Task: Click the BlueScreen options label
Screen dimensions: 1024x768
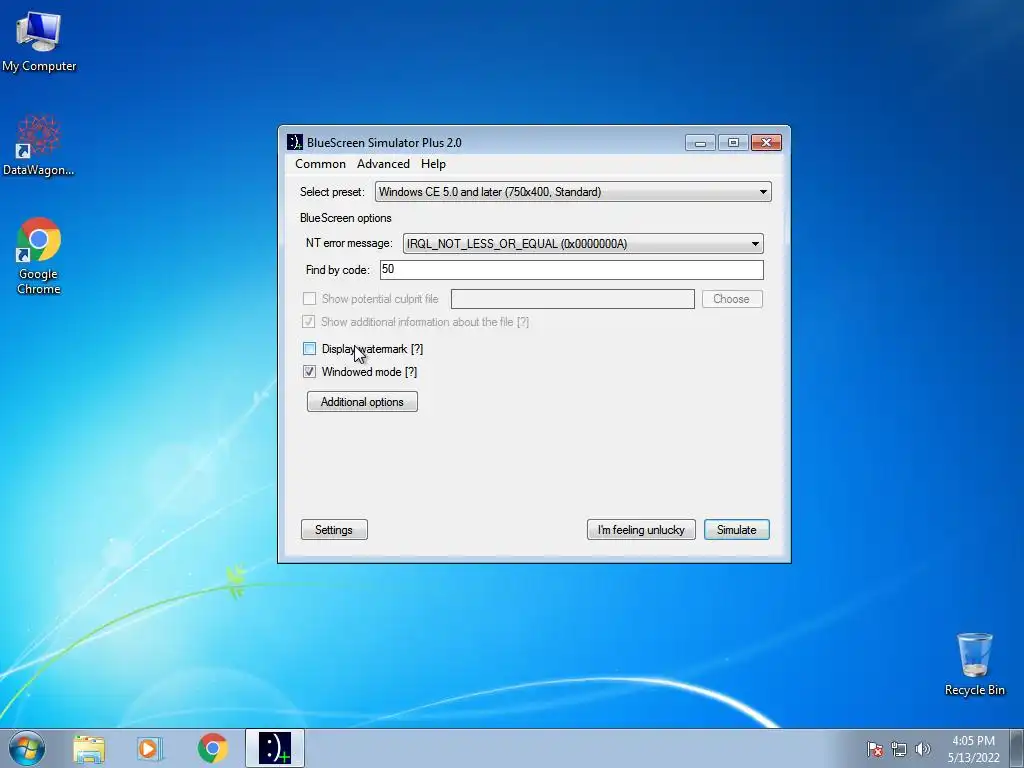Action: coord(345,218)
